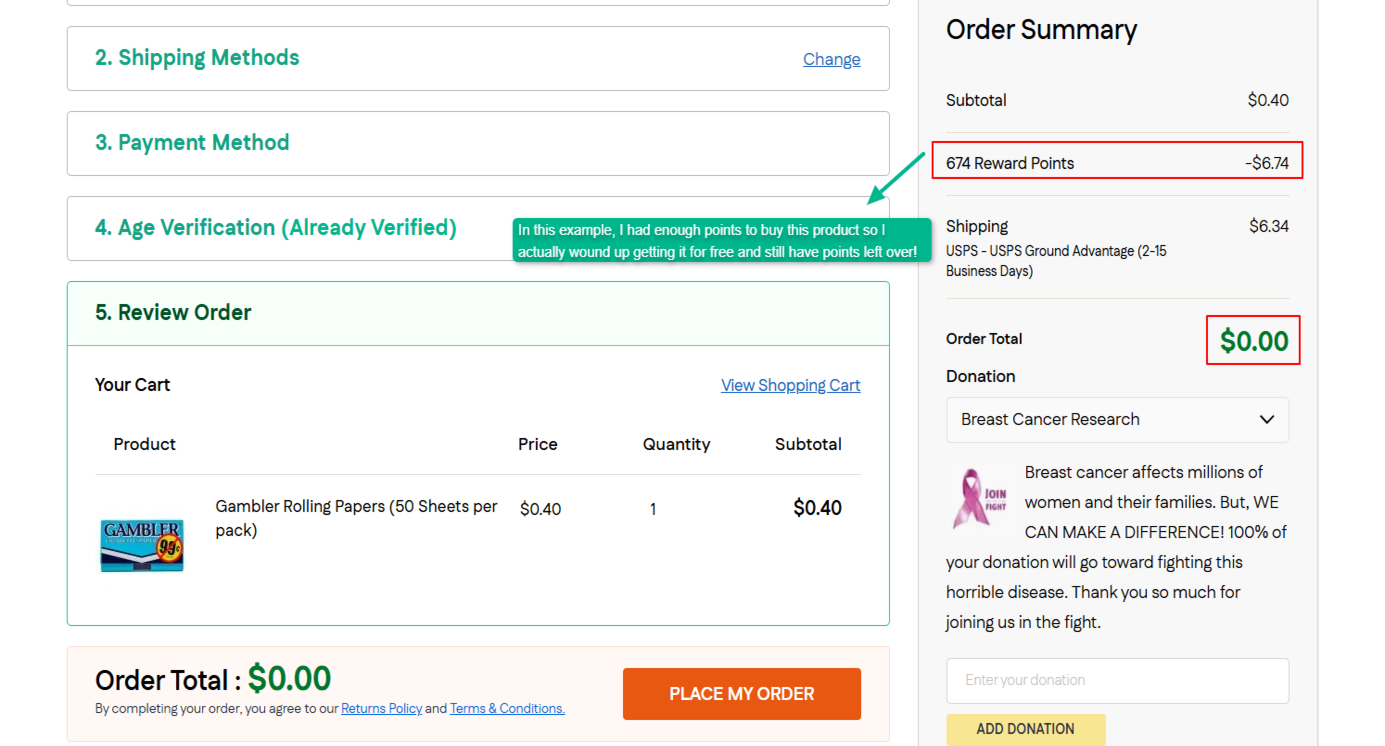Click the 674 Reward Points row
Image resolution: width=1385 pixels, height=746 pixels.
pos(1117,163)
